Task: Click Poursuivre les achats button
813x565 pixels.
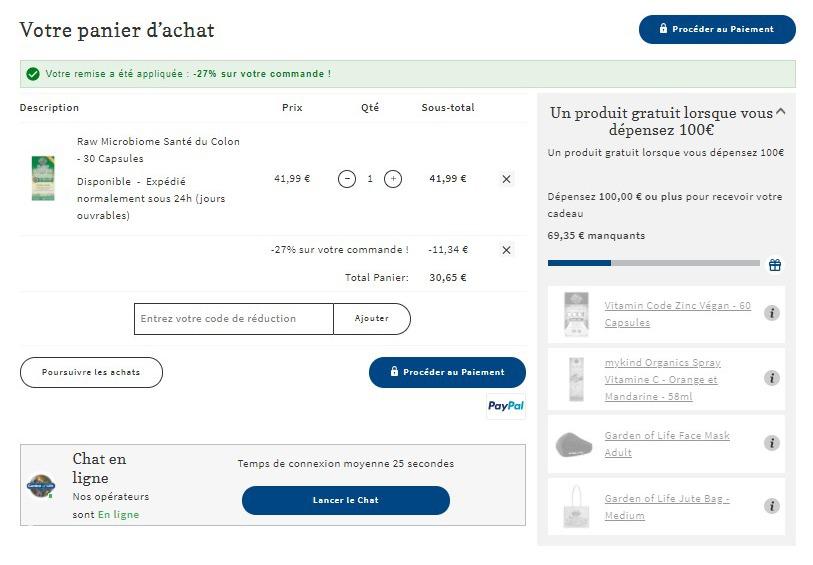Action: [x=91, y=372]
